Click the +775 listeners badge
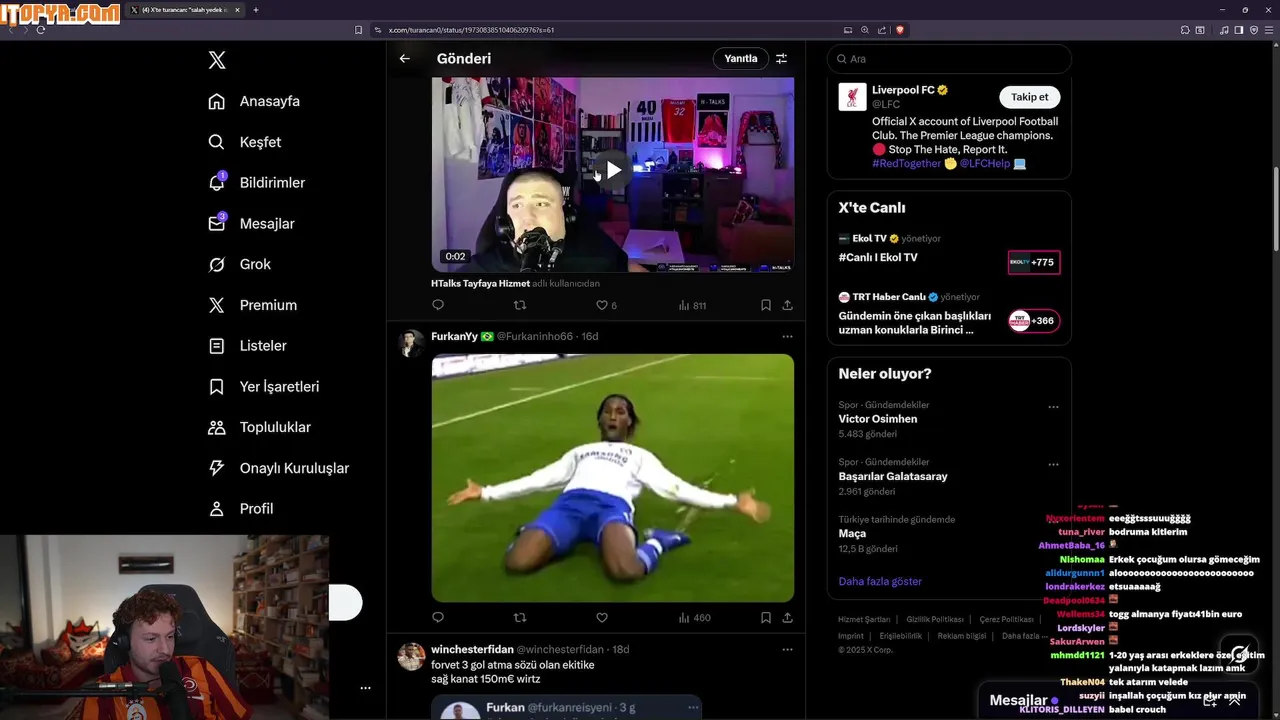This screenshot has height=720, width=1280. click(x=1034, y=262)
